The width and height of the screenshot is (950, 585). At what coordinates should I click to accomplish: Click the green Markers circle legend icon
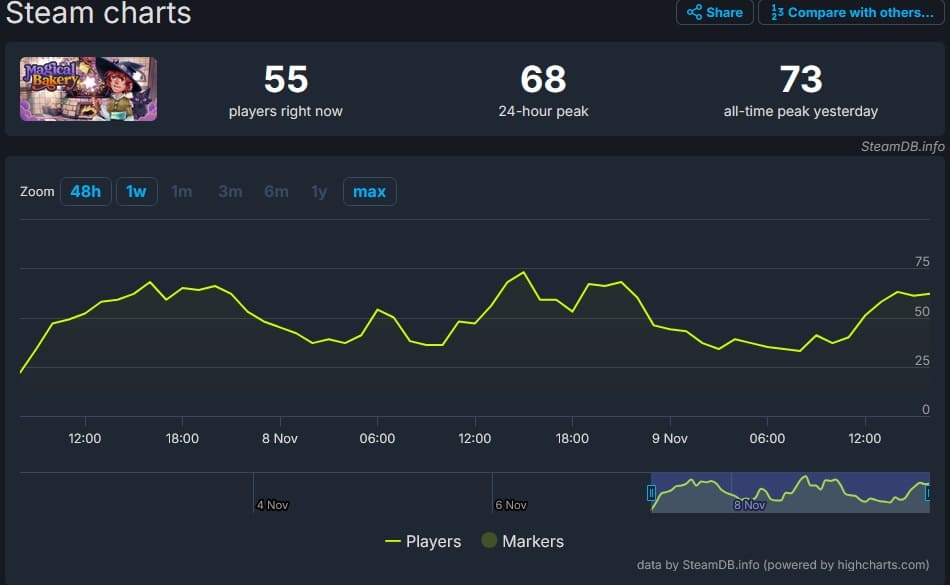click(489, 541)
